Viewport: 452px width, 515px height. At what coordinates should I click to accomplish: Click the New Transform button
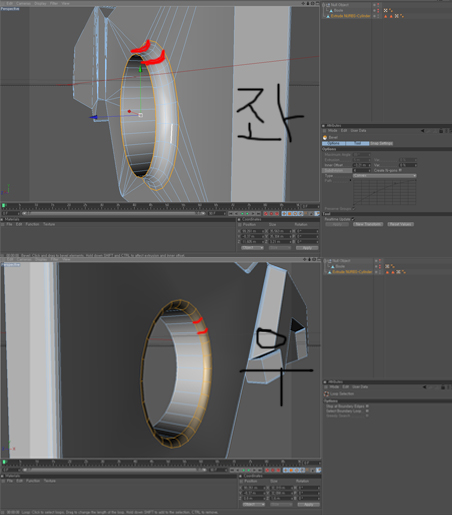coord(368,224)
